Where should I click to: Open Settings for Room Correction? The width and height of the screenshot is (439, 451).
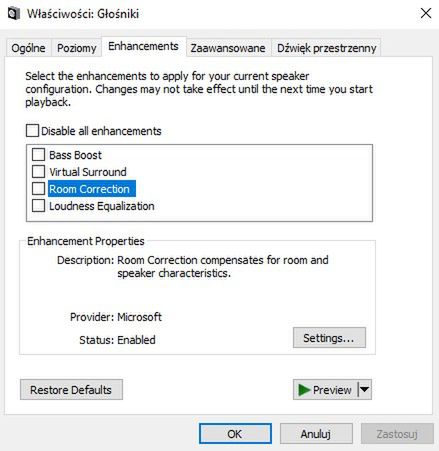(x=329, y=338)
